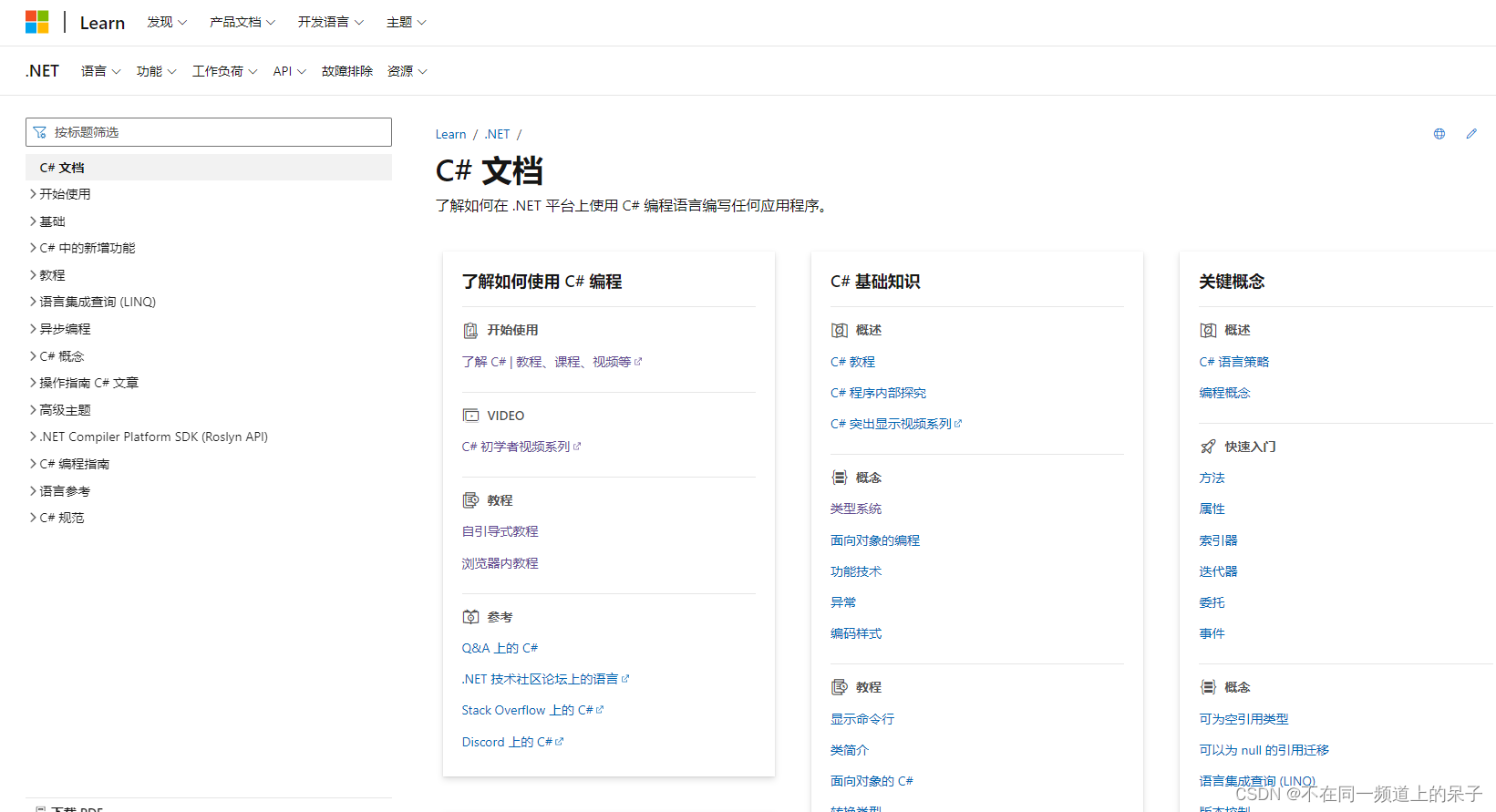Open C# 突出显示视频系列 link
This screenshot has height=812, width=1496.
tap(896, 424)
